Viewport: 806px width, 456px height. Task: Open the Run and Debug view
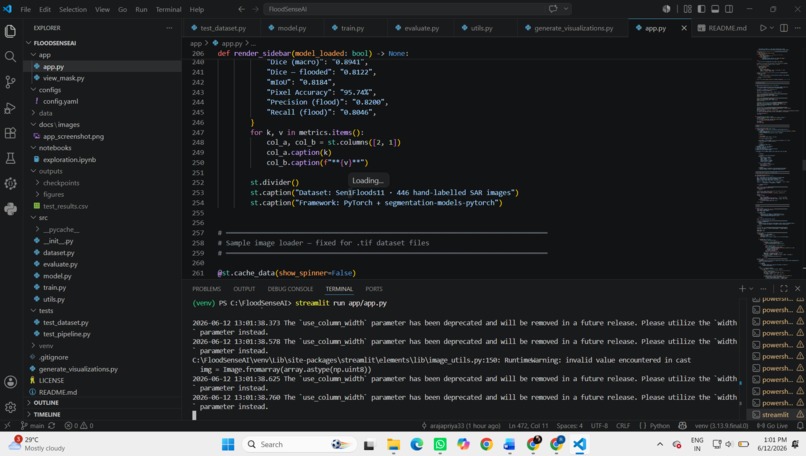coord(10,107)
